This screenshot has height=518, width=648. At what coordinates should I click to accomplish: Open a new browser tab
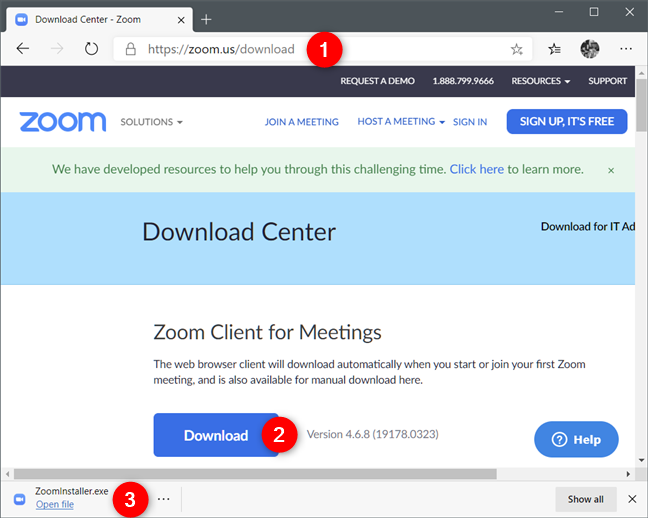tap(206, 19)
